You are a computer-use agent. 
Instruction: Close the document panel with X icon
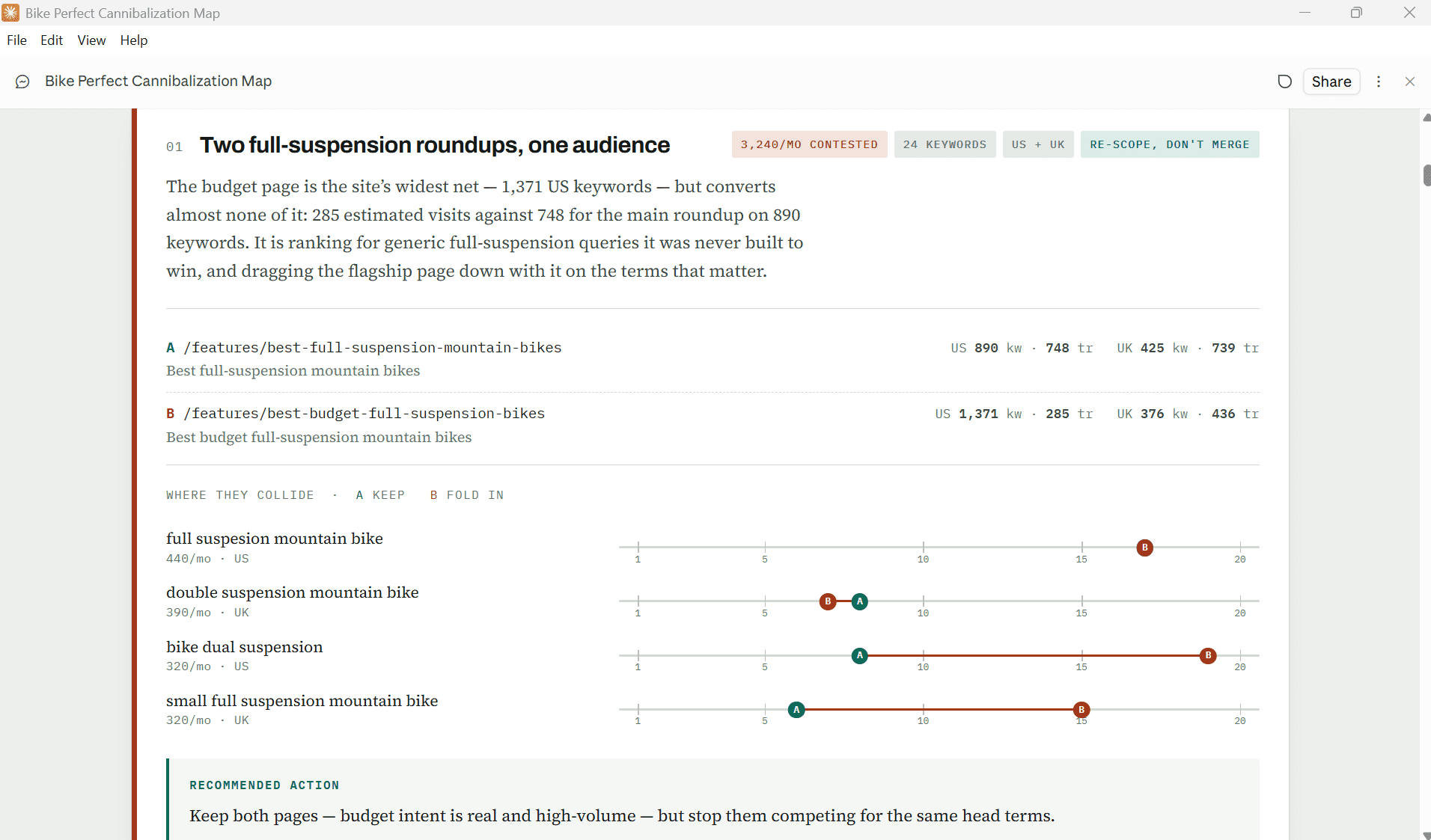pos(1410,82)
